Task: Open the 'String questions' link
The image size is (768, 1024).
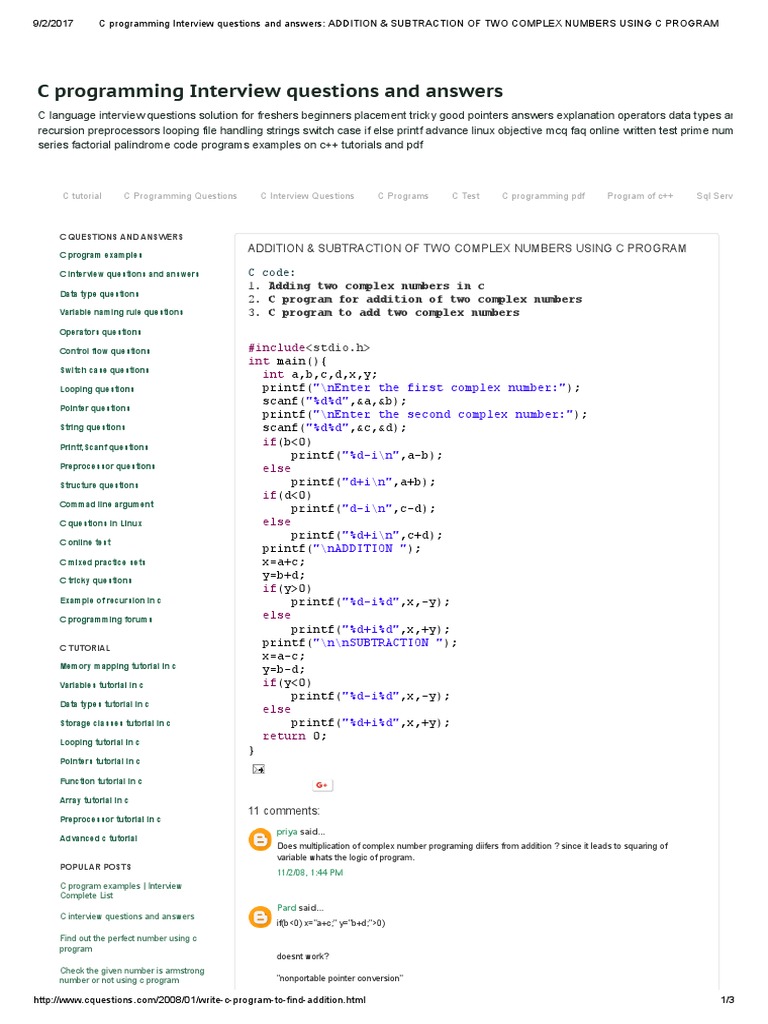Action: click(x=93, y=427)
